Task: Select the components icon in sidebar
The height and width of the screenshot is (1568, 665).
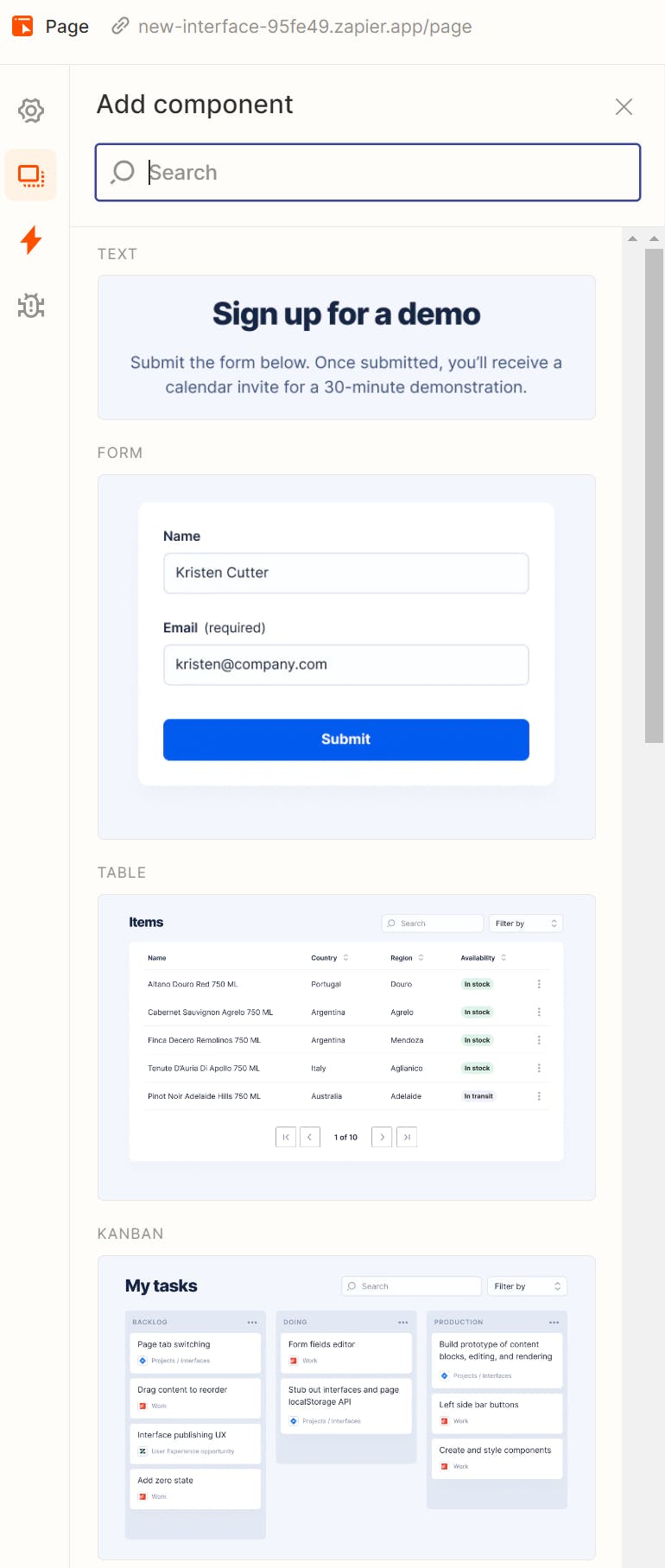Action: pos(31,175)
